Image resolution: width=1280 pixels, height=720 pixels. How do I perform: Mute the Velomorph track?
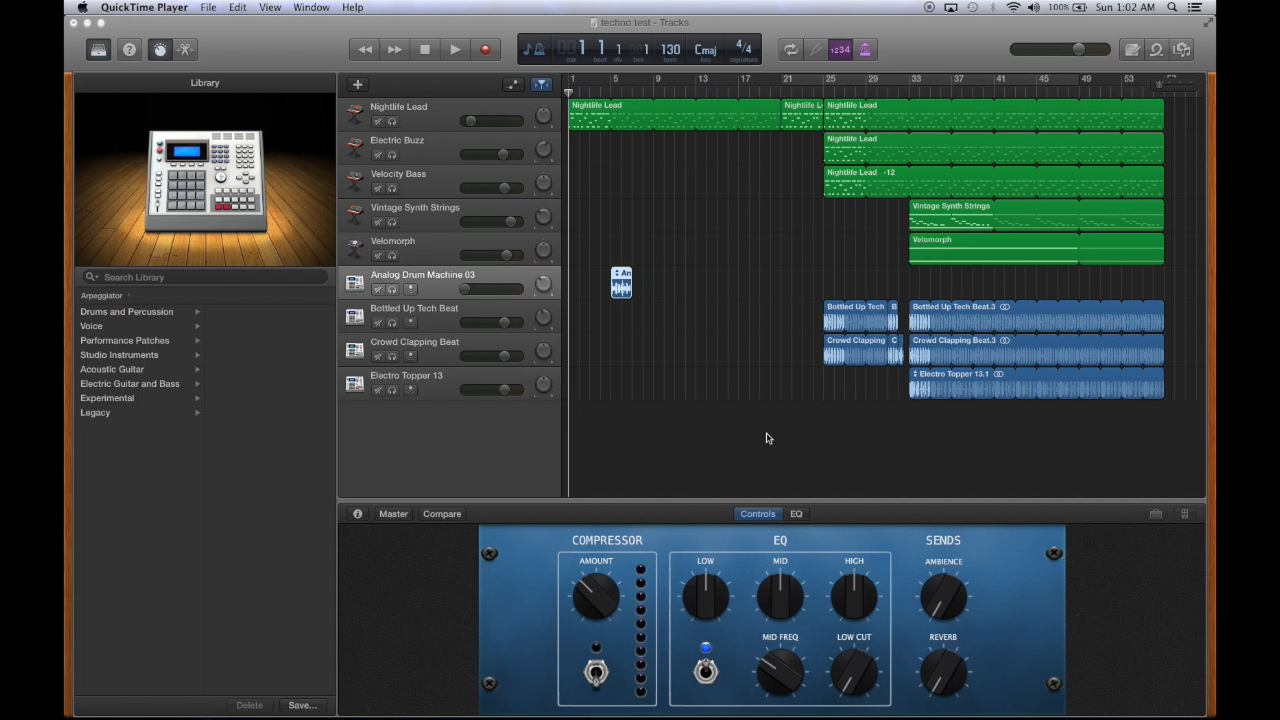tap(378, 256)
